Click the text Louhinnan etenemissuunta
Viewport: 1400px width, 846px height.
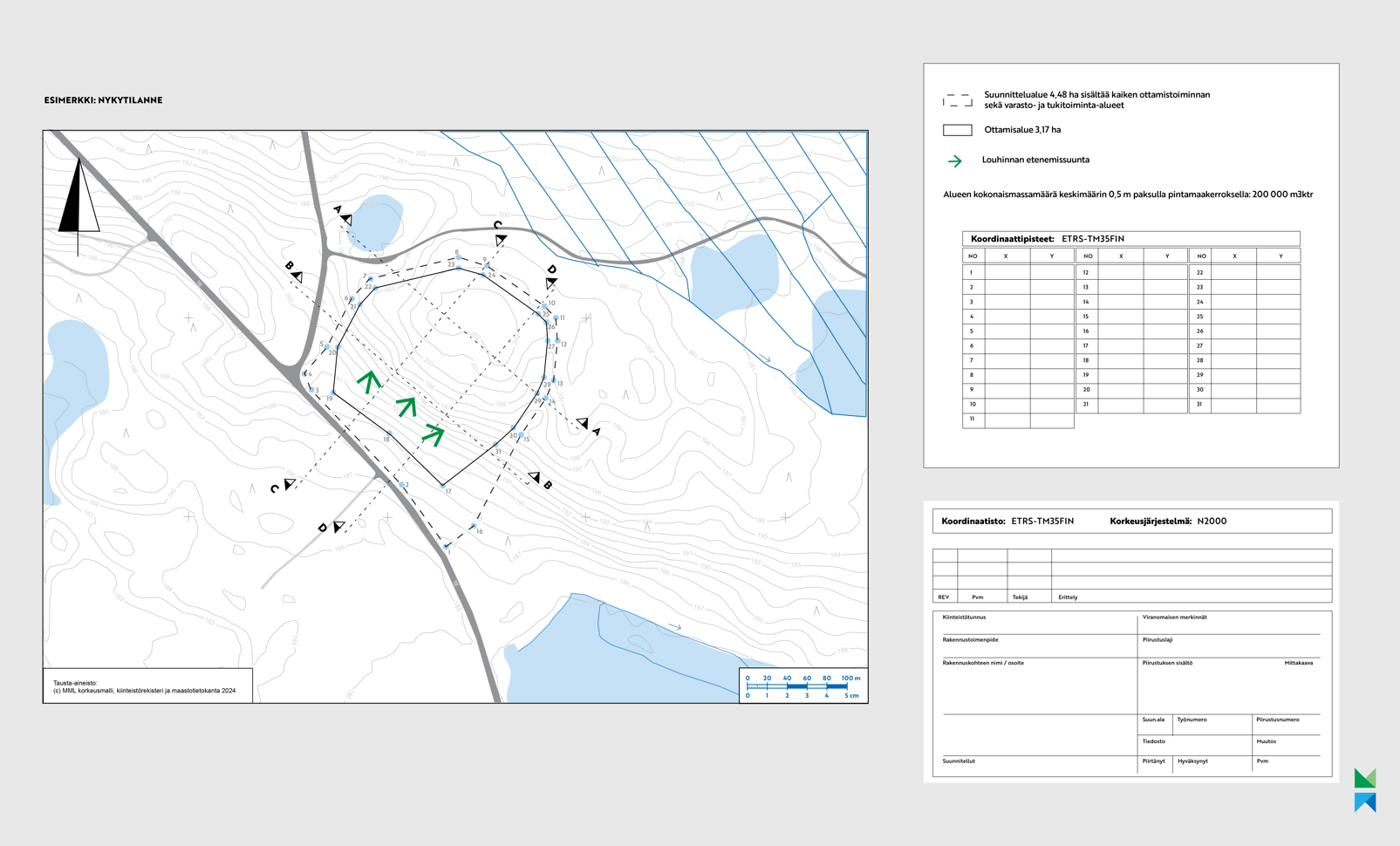pos(1035,160)
